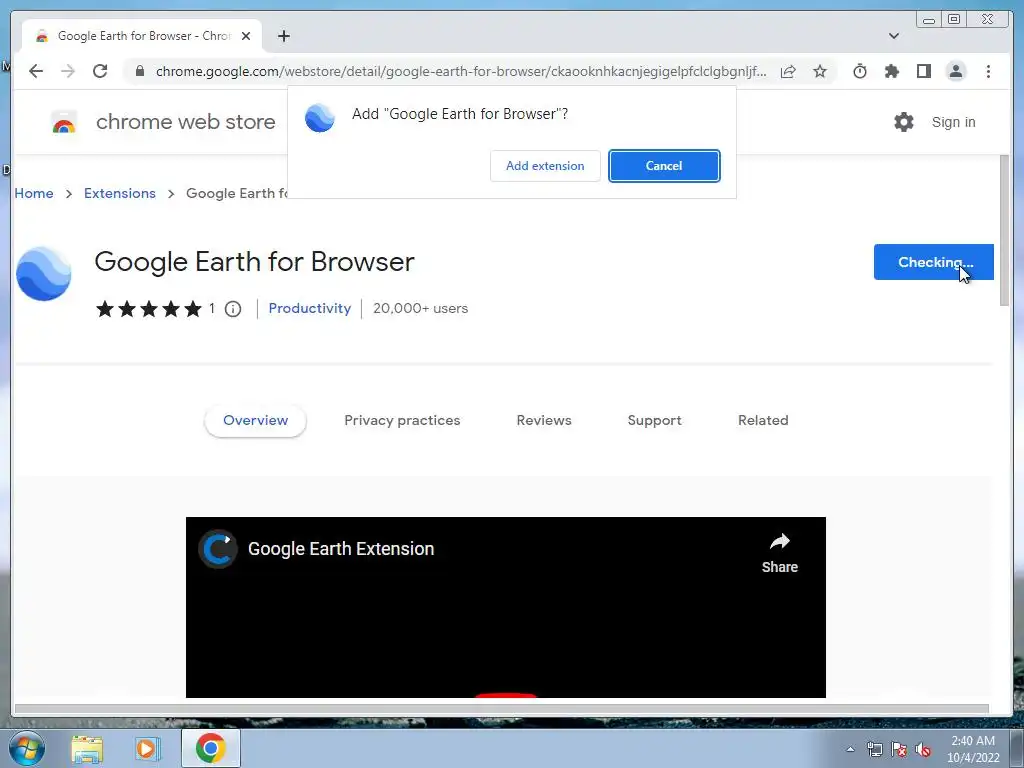
Task: Open the Productivity category link
Action: pyautogui.click(x=310, y=308)
